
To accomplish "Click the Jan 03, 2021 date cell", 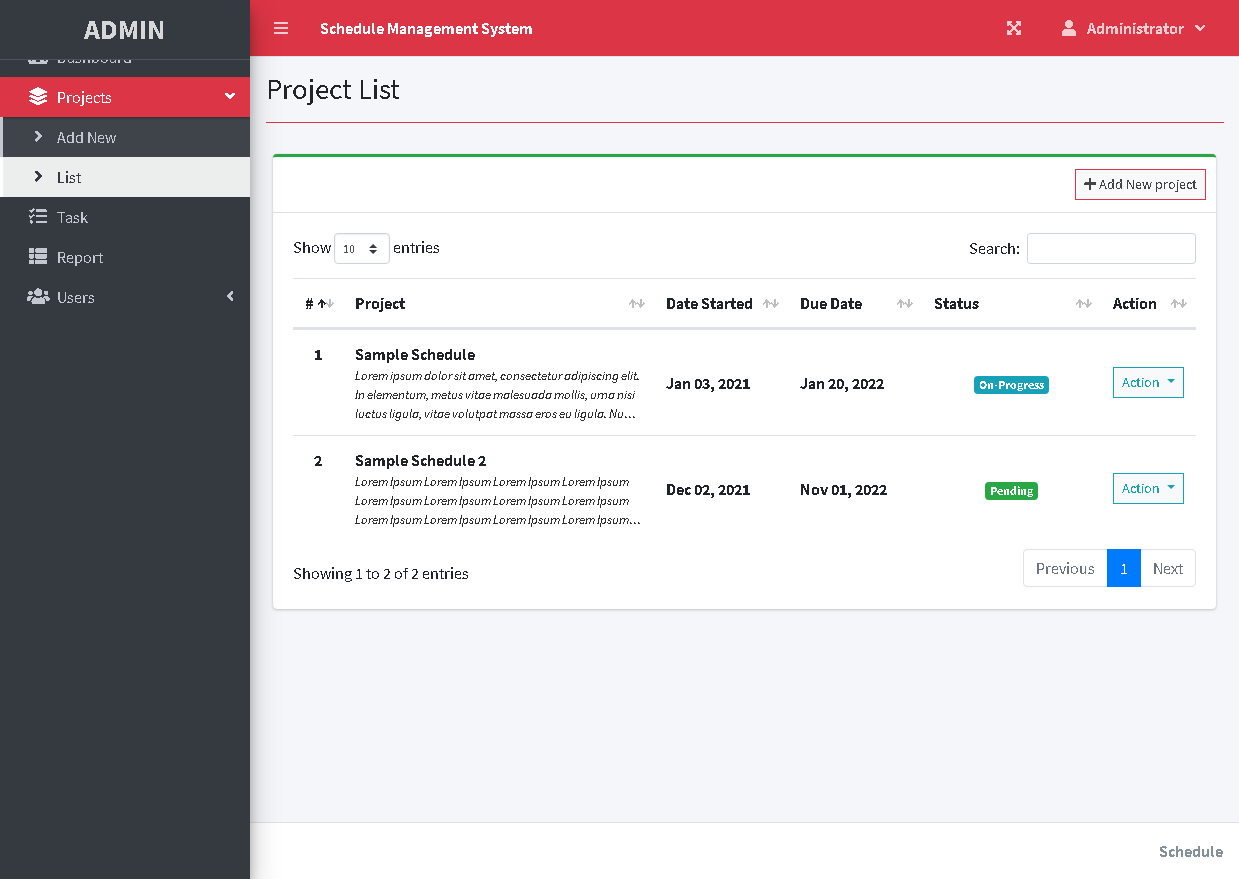I will tap(708, 384).
